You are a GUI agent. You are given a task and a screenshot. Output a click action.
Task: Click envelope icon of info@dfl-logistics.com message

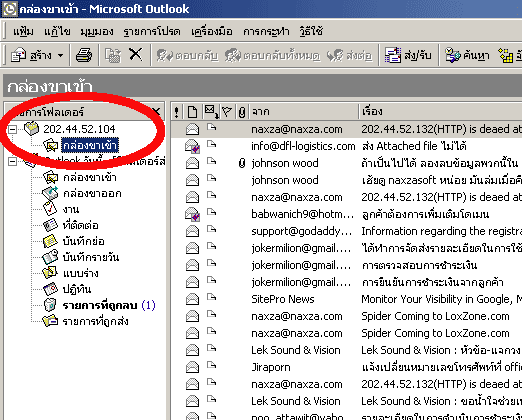click(x=192, y=146)
